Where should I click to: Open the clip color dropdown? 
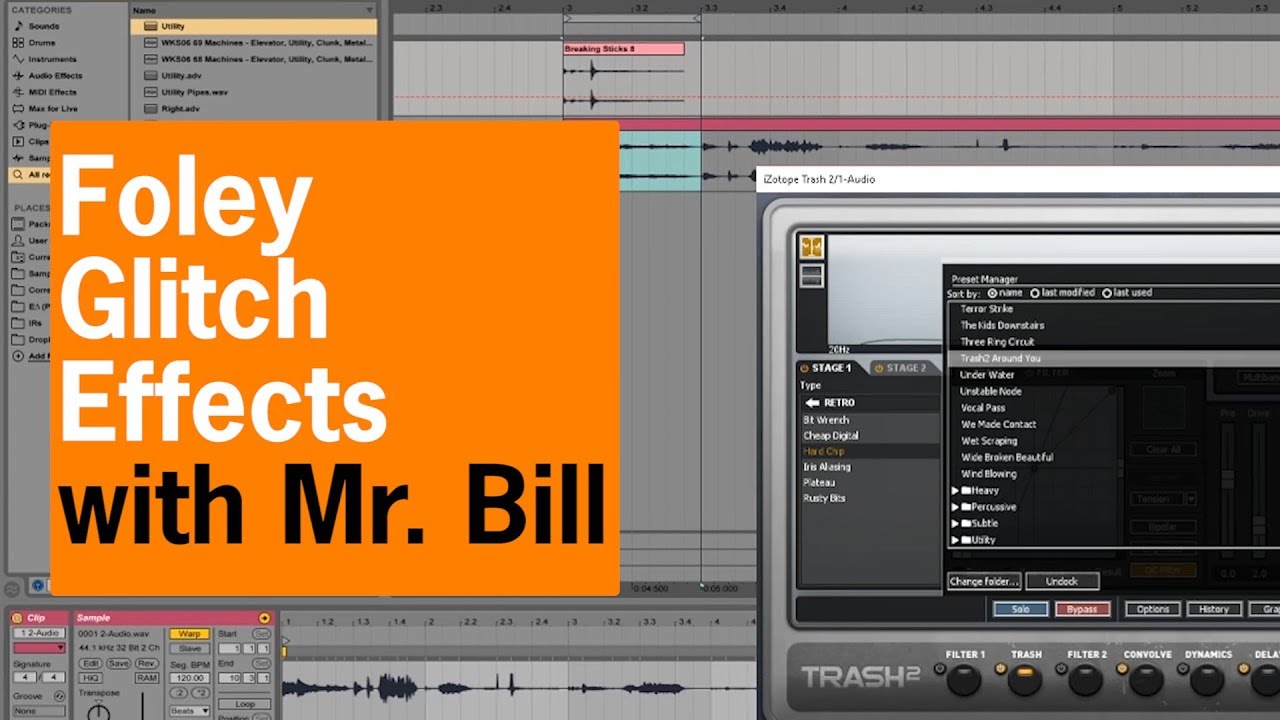click(39, 647)
